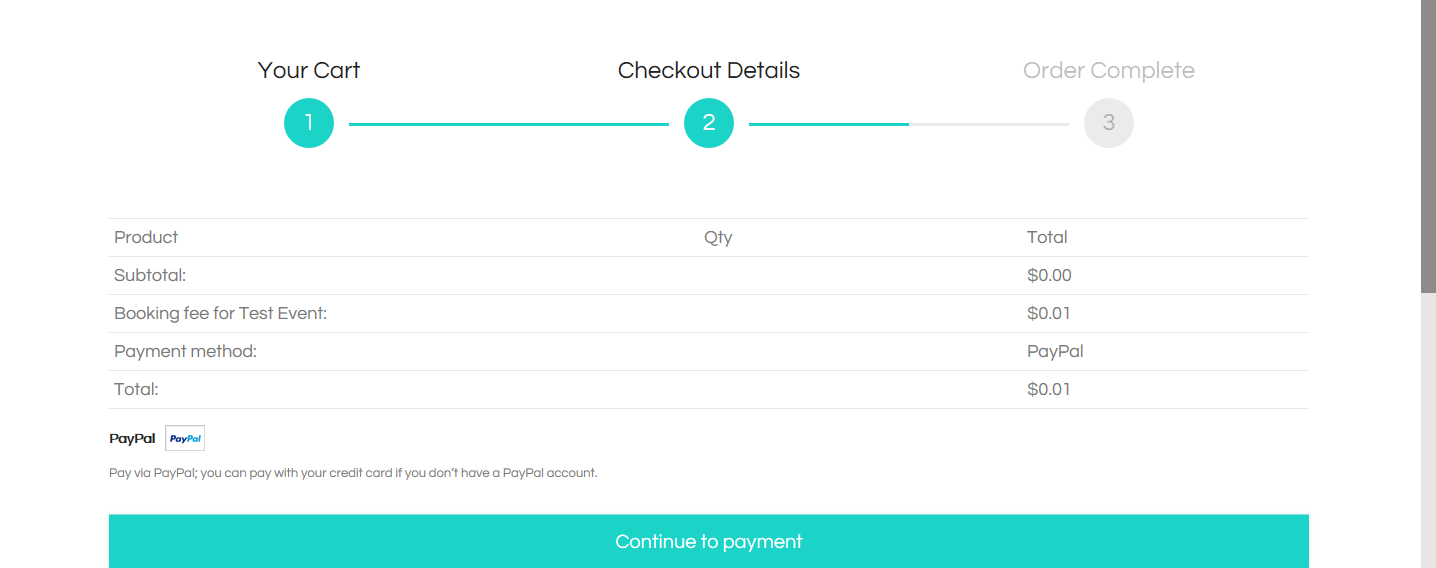Click the progress line between steps 2 and 3
This screenshot has width=1436, height=568.
click(x=909, y=124)
